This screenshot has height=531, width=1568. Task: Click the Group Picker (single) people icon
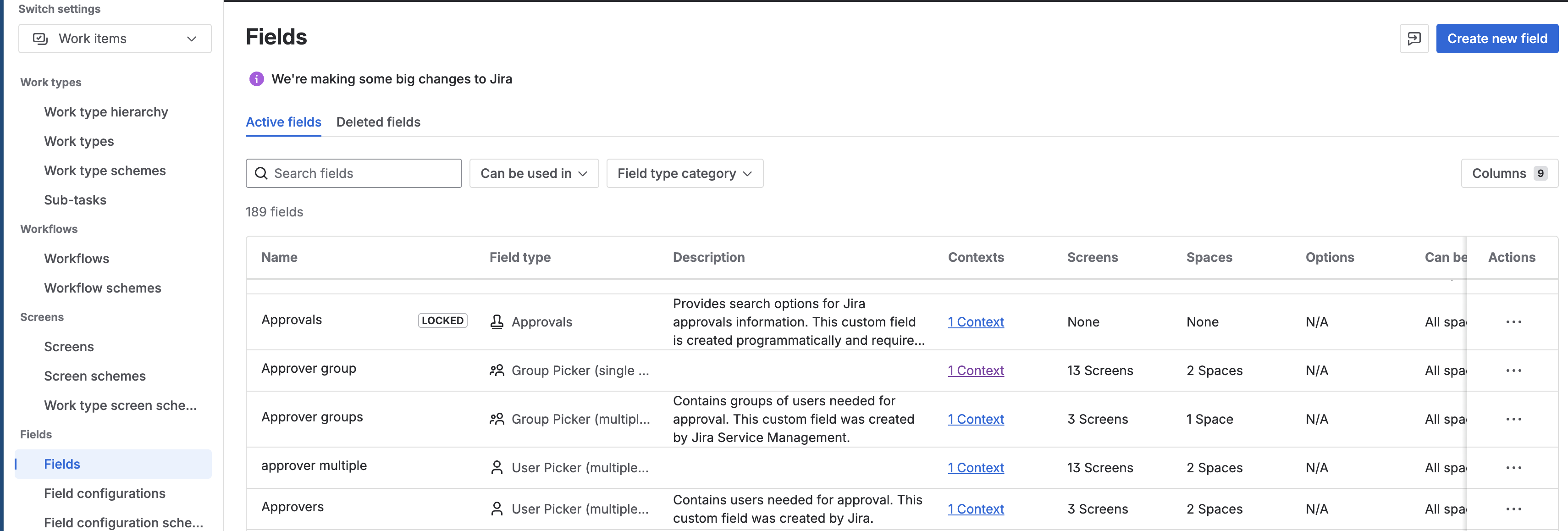(x=497, y=370)
